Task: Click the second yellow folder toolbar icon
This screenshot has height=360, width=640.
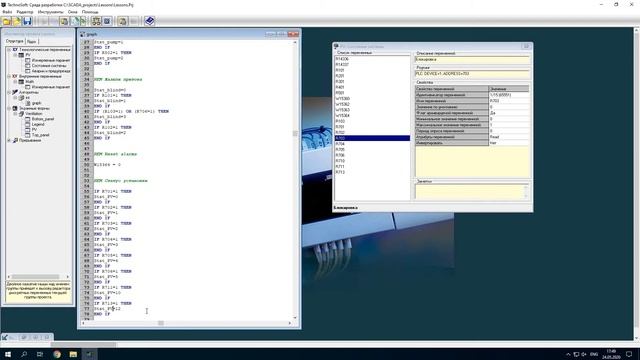Action: pos(17,21)
